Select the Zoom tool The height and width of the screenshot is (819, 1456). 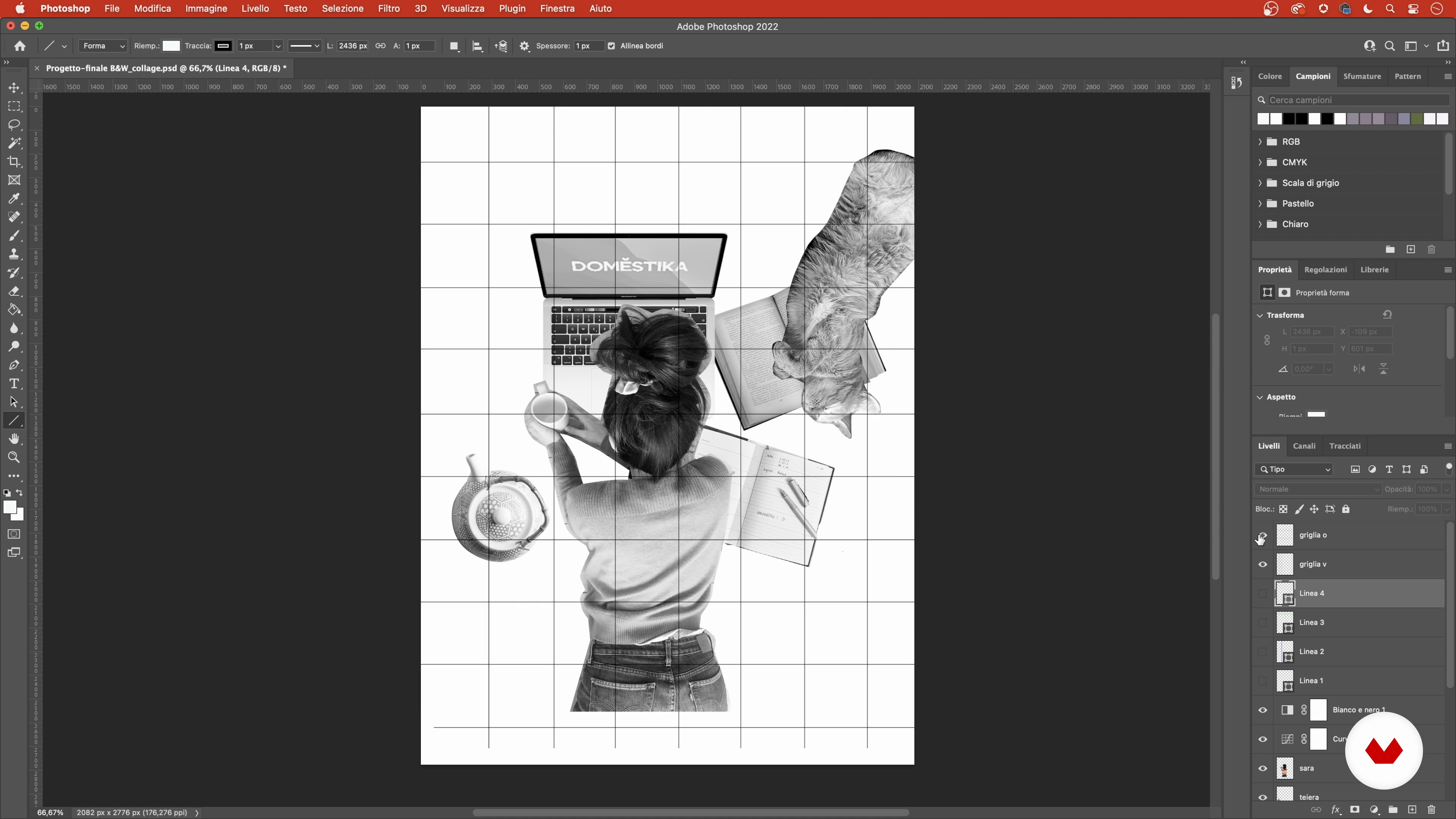coord(14,458)
